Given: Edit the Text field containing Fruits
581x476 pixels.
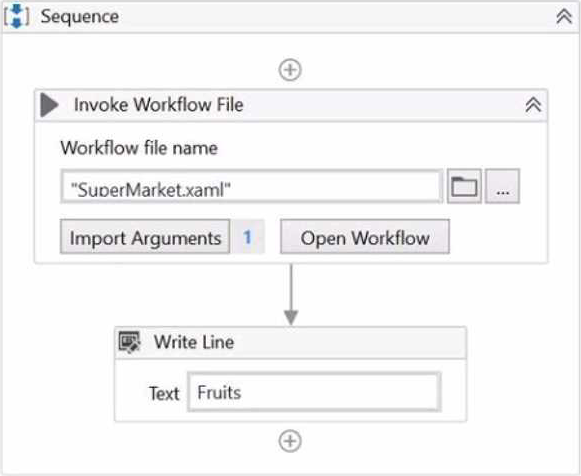Looking at the screenshot, I should pos(314,392).
